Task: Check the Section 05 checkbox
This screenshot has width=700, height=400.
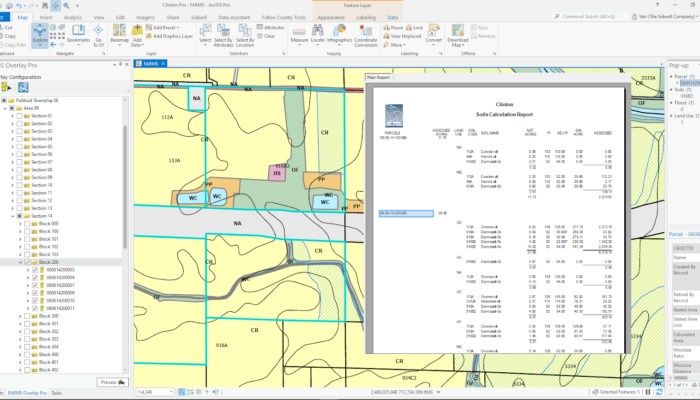Action: (x=20, y=147)
